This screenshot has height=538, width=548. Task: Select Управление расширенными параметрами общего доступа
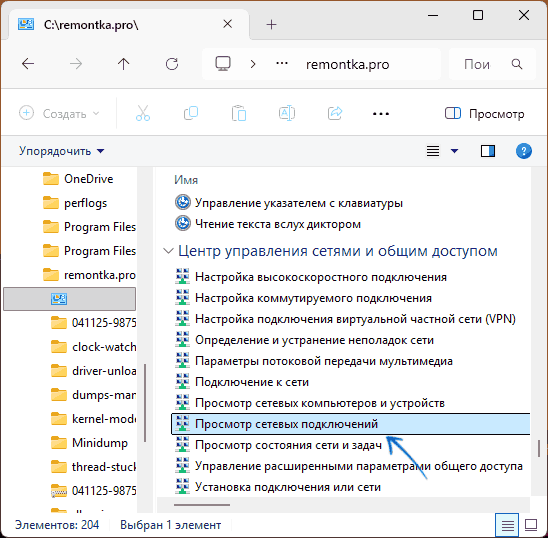(x=348, y=466)
